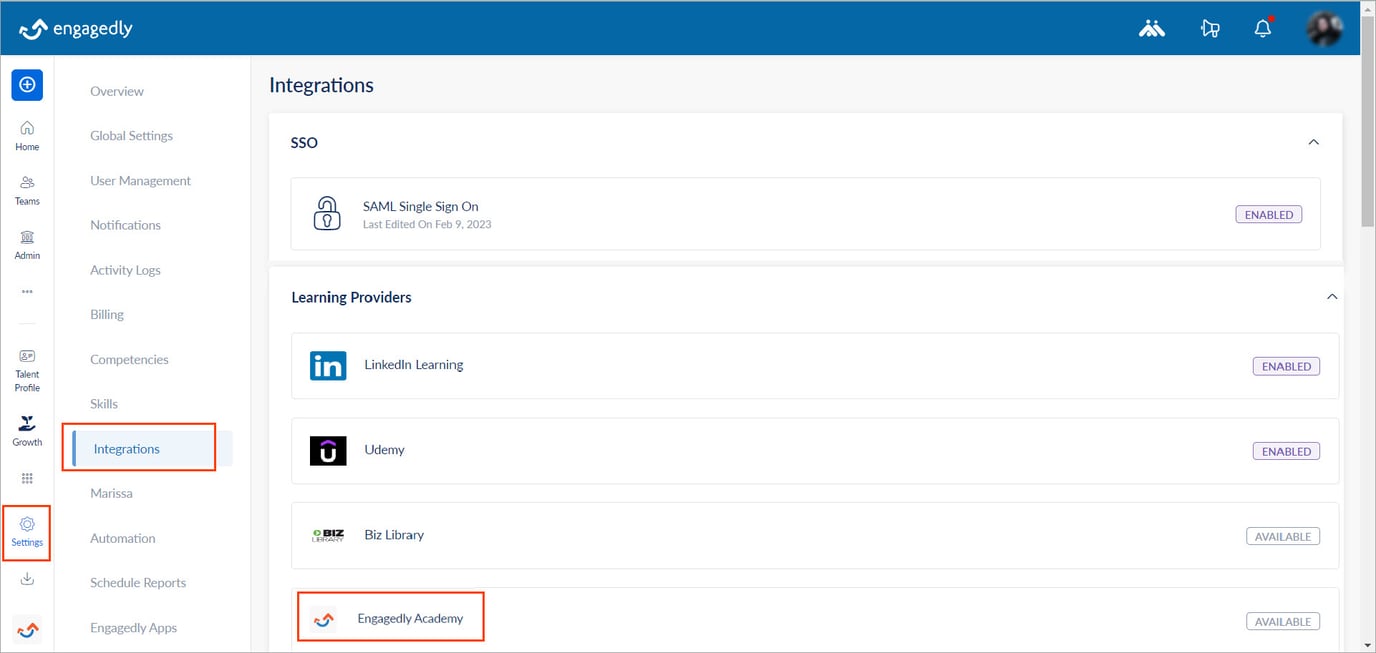Open Engagedly Academy integration
Viewport: 1376px width, 653px height.
(815, 620)
